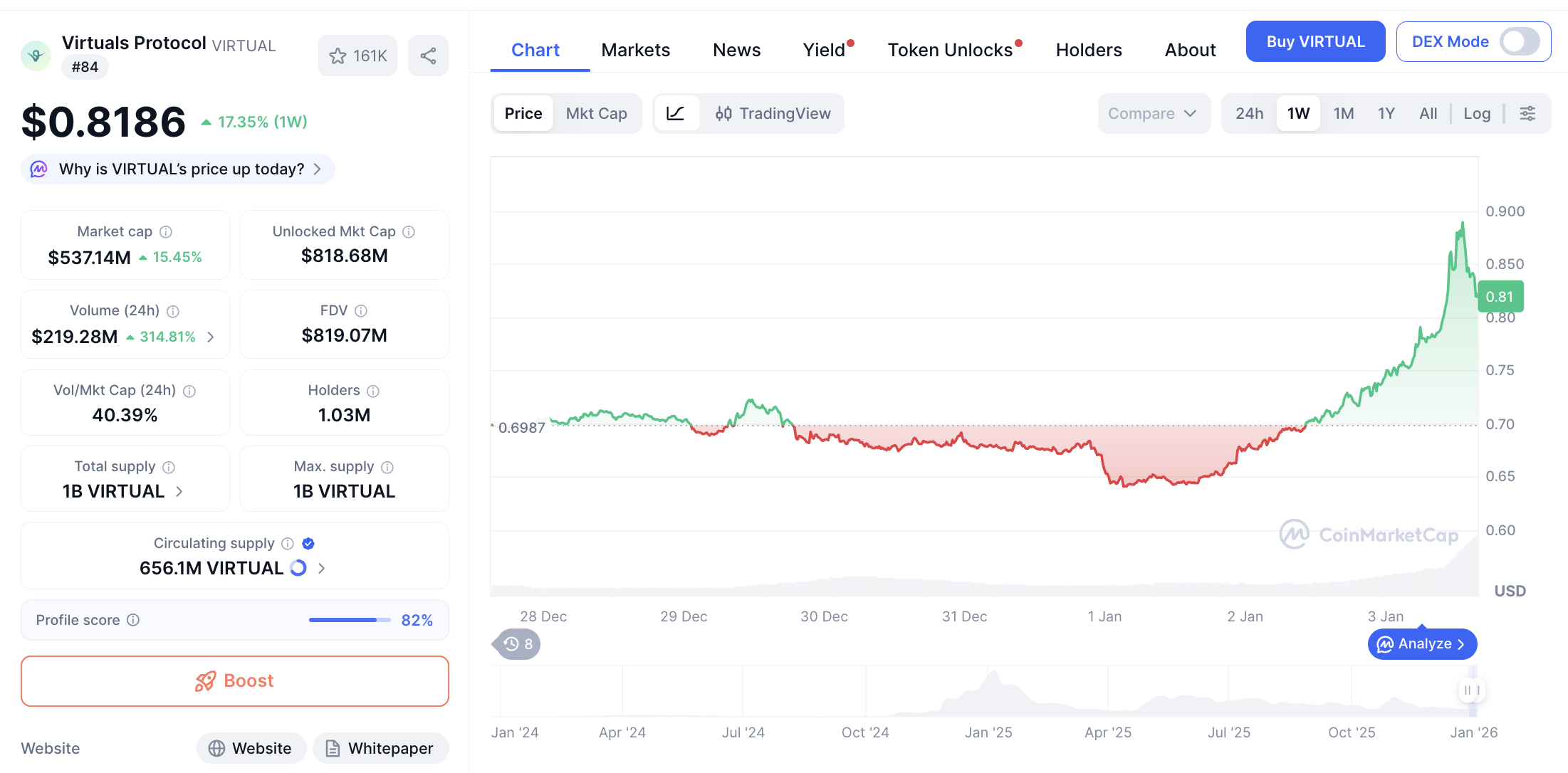1568x773 pixels.
Task: Click the Buy VIRTUAL button
Action: (1315, 42)
